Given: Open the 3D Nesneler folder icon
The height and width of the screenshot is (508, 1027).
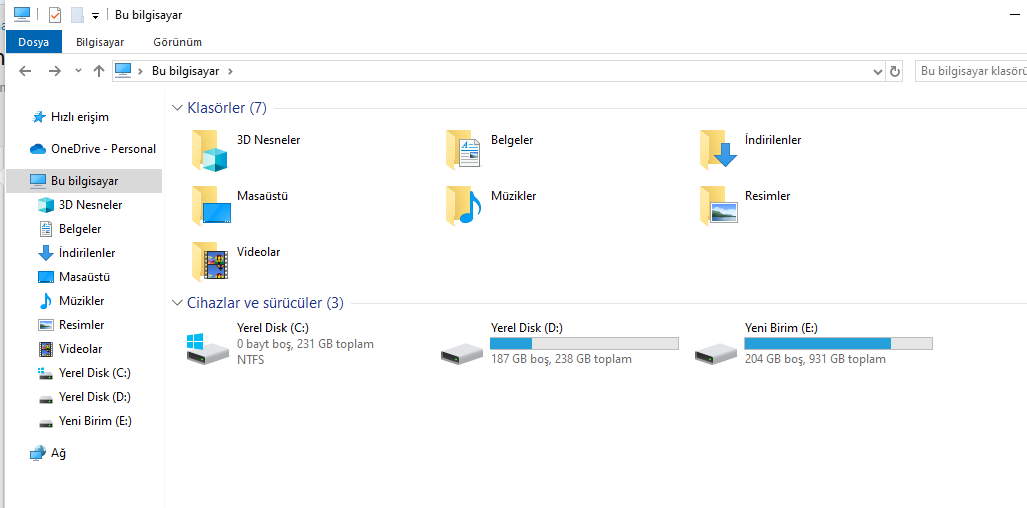Looking at the screenshot, I should point(210,151).
